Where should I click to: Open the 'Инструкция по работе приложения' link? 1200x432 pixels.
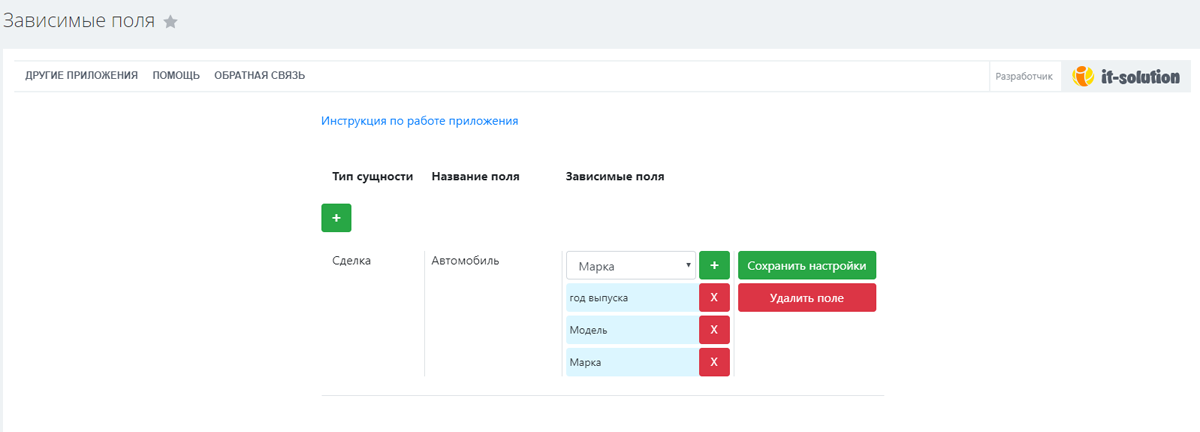point(419,121)
